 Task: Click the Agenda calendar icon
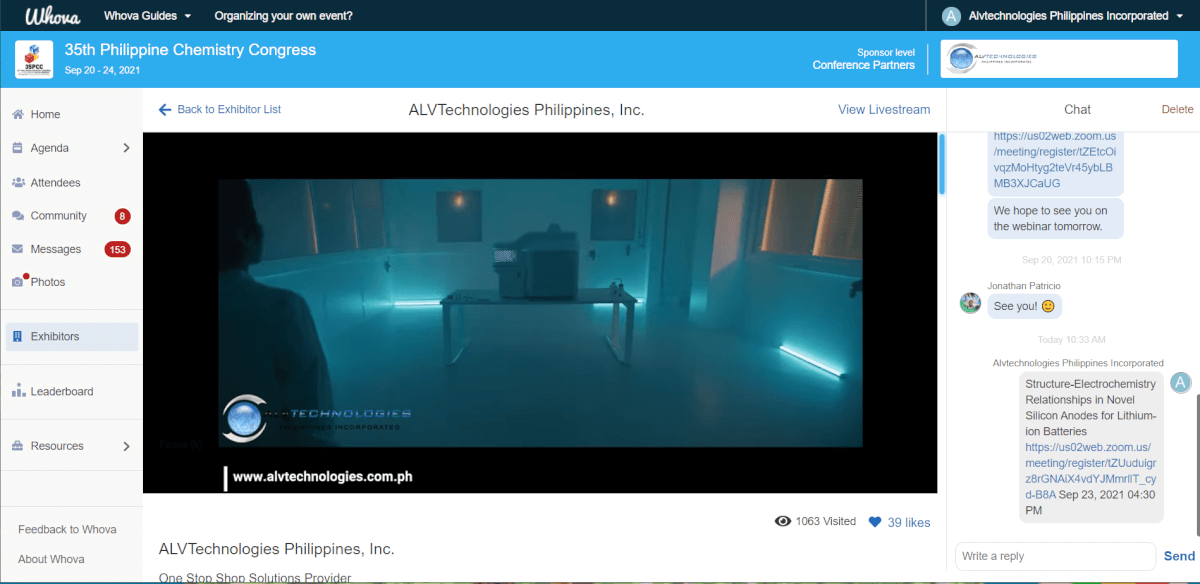pyautogui.click(x=18, y=148)
